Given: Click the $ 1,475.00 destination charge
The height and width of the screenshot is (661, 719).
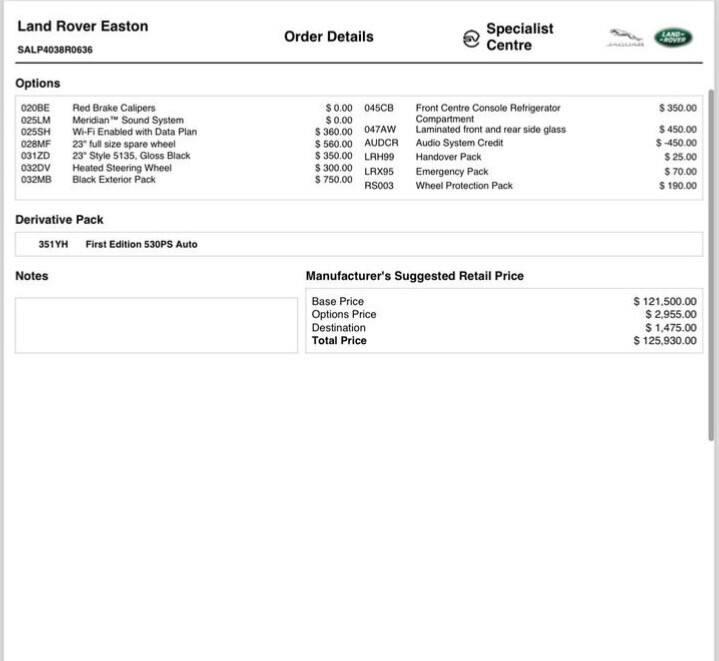Looking at the screenshot, I should (x=671, y=328).
